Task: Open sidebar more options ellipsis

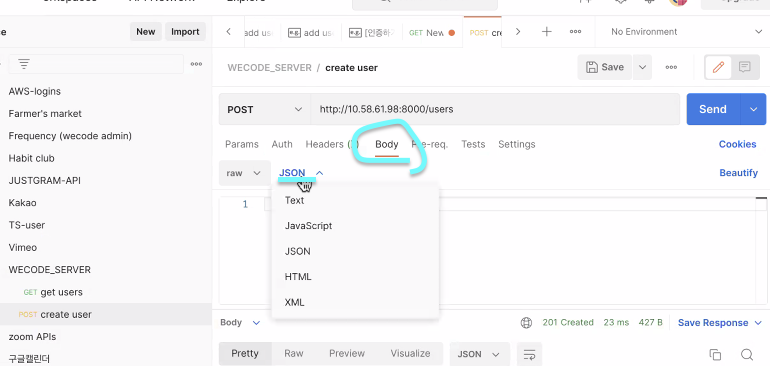Action: [x=196, y=64]
